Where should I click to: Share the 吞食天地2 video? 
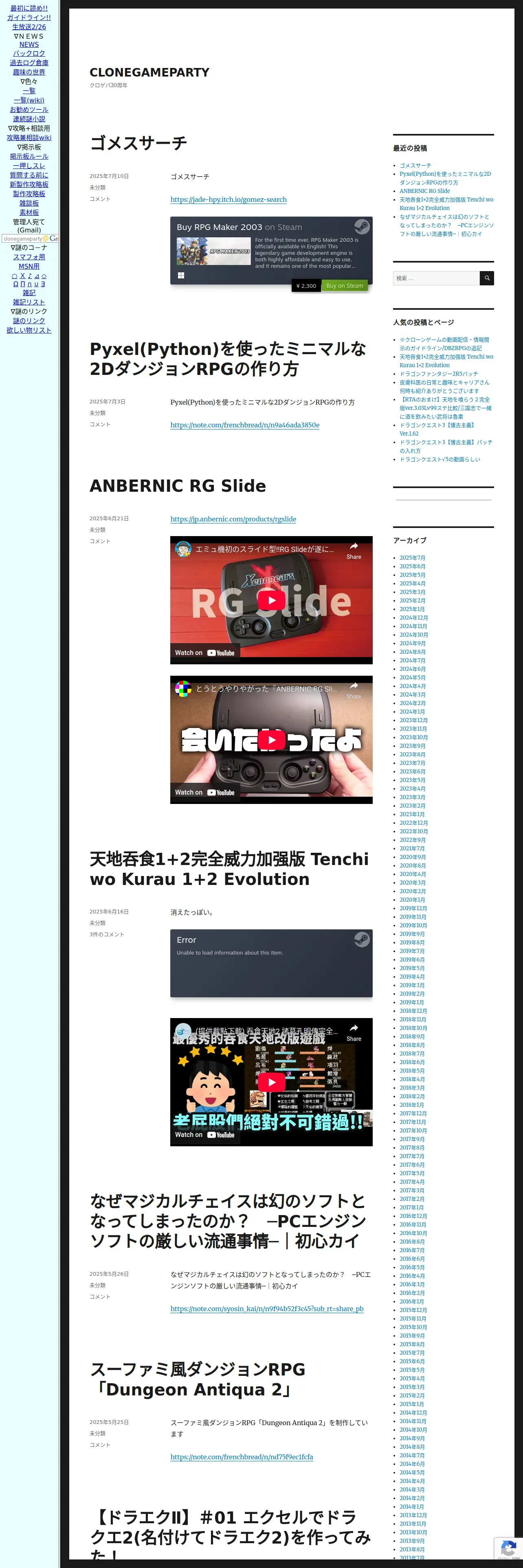click(x=354, y=1033)
